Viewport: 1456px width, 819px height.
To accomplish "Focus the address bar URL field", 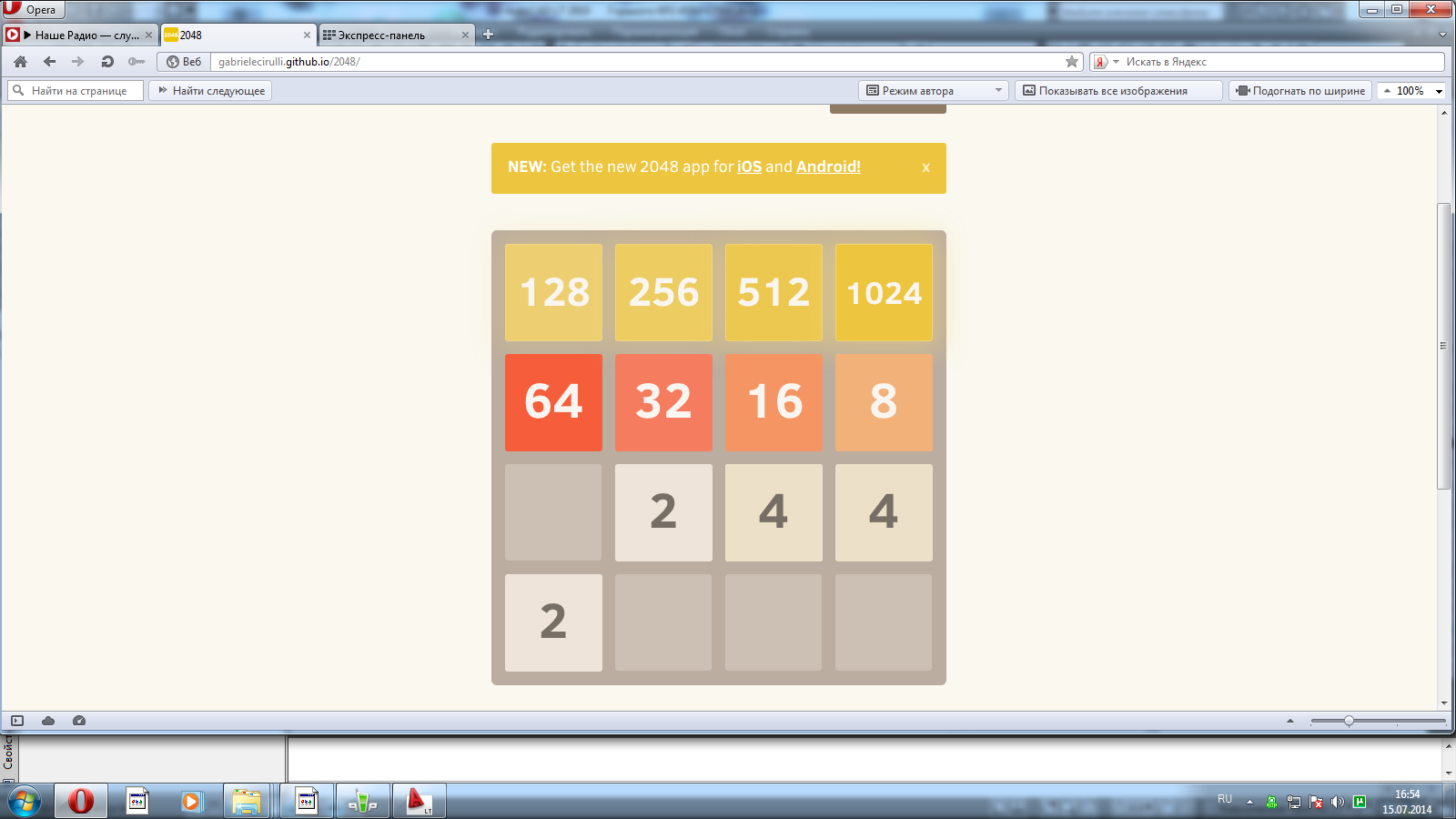I will pyautogui.click(x=637, y=61).
